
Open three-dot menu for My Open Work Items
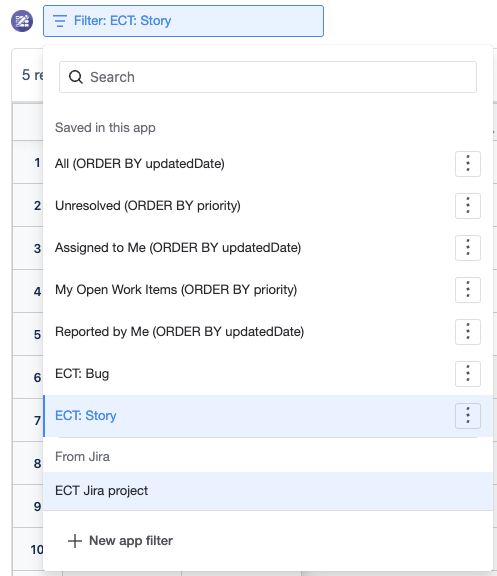(468, 290)
